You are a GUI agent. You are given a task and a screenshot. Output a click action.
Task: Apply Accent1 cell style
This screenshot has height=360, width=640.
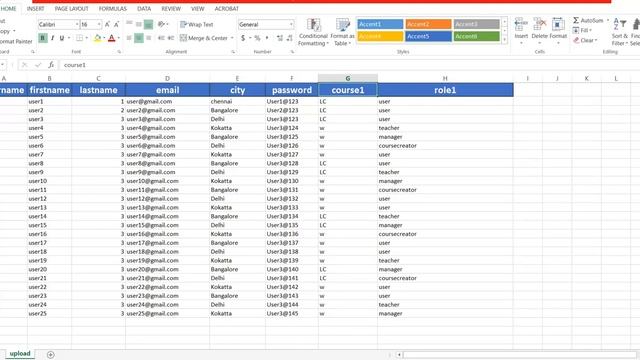tap(380, 24)
